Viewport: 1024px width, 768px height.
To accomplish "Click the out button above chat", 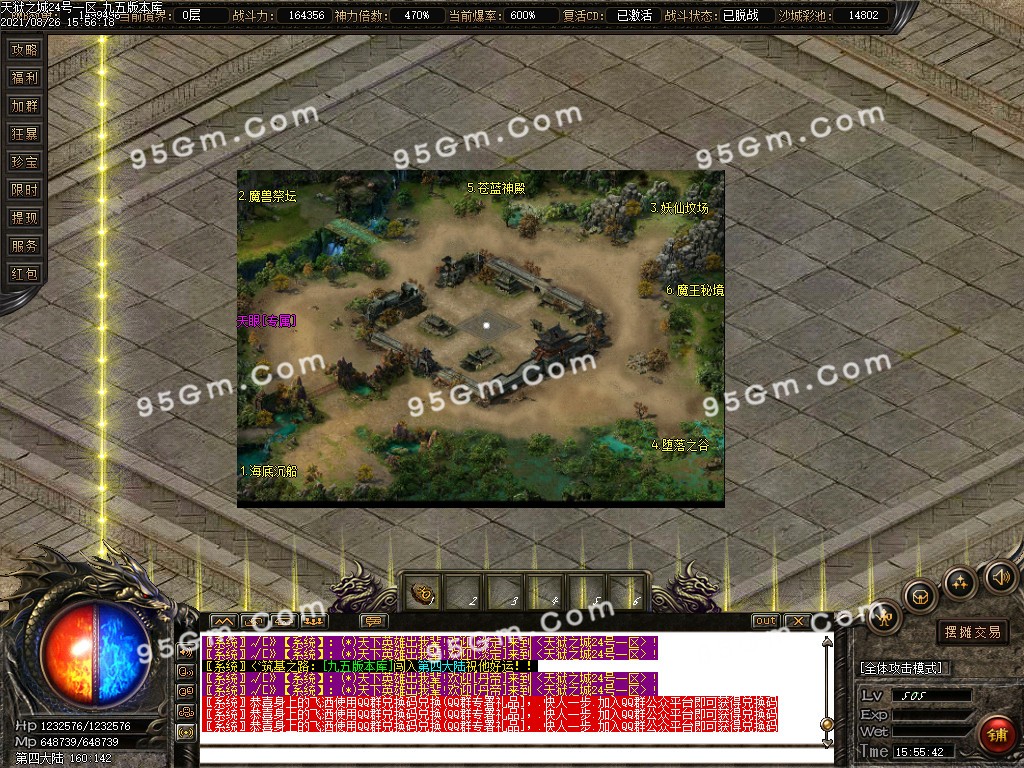I will 765,621.
